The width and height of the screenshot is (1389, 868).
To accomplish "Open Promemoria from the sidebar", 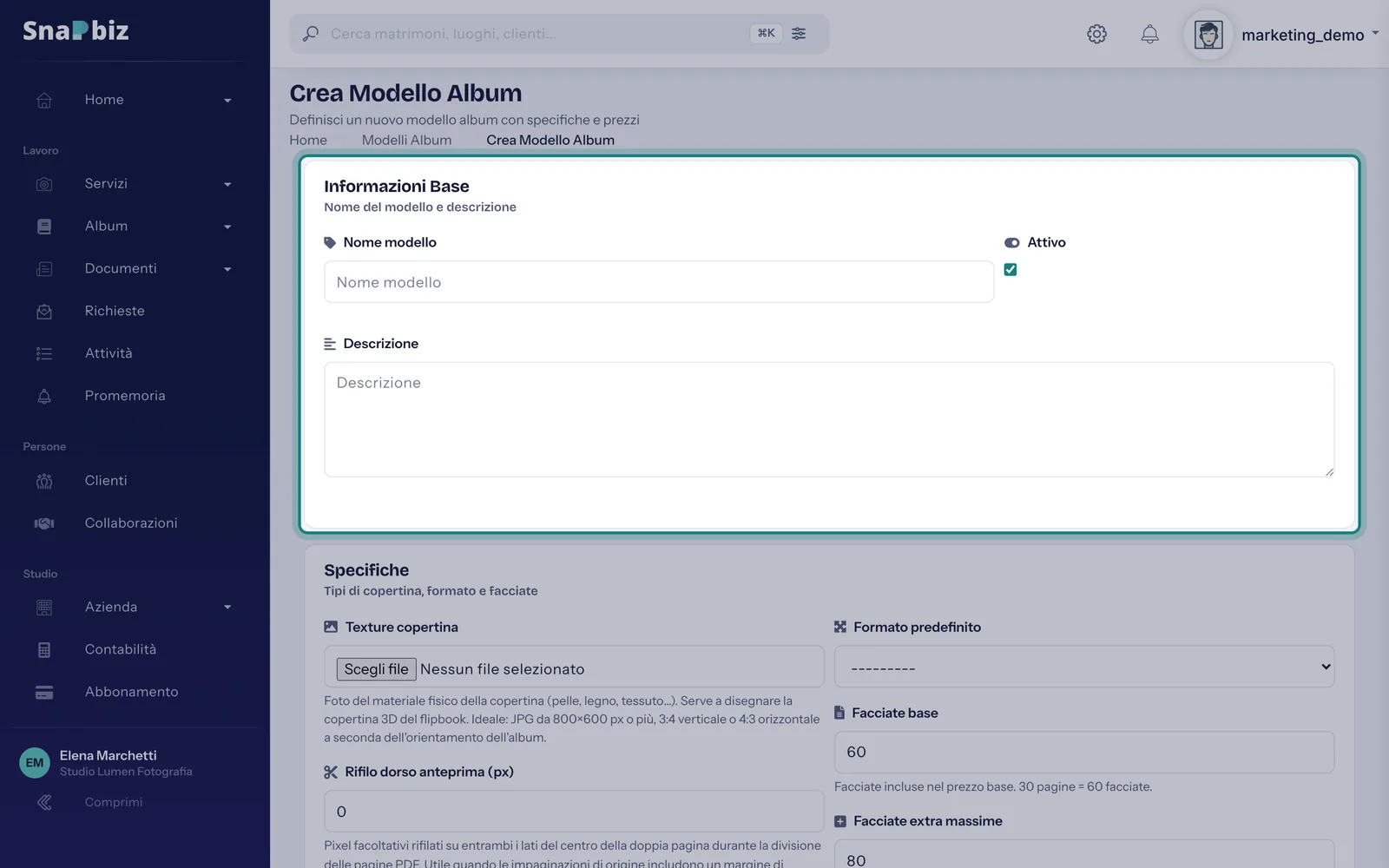I will [125, 396].
